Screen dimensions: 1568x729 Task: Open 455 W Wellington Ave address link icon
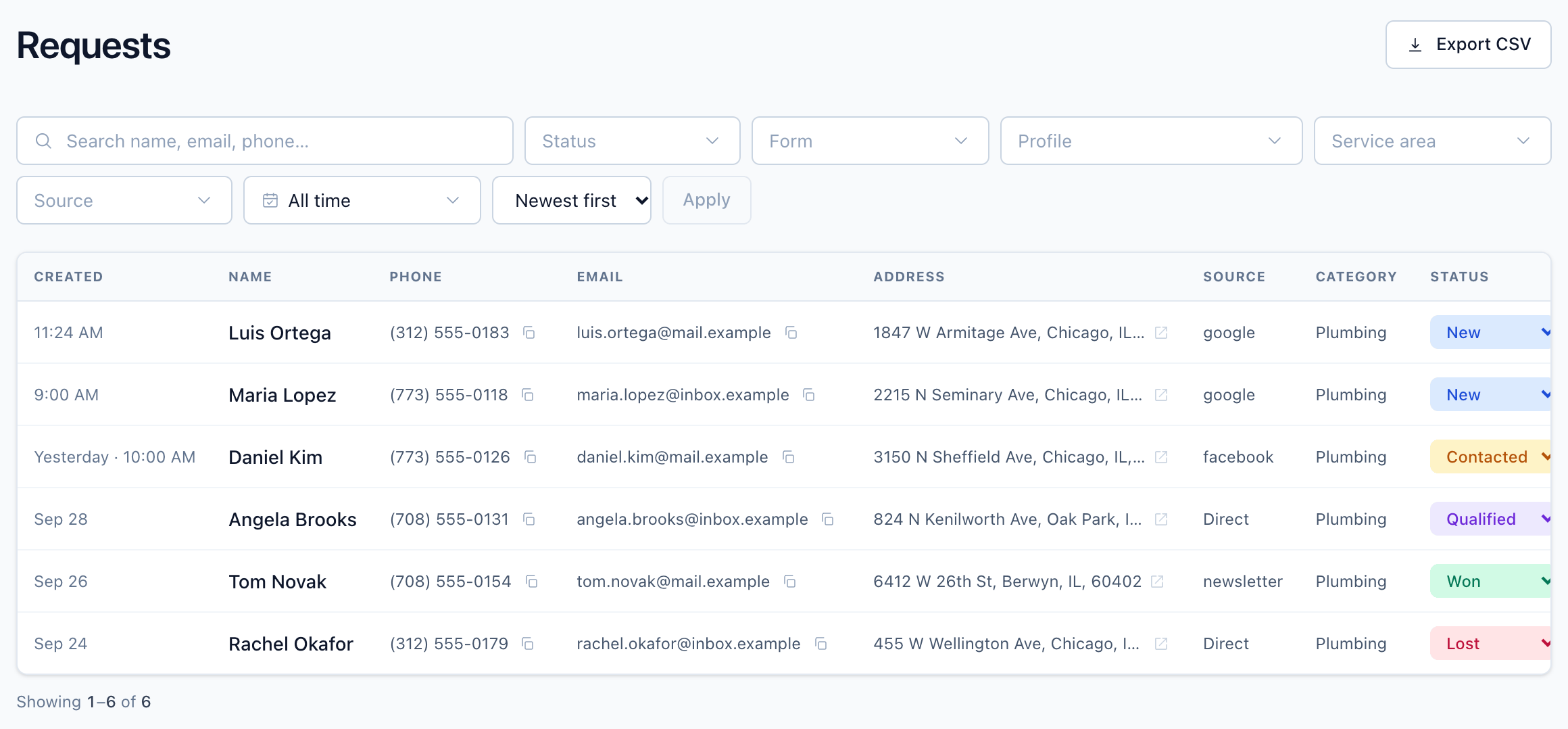coord(1161,644)
